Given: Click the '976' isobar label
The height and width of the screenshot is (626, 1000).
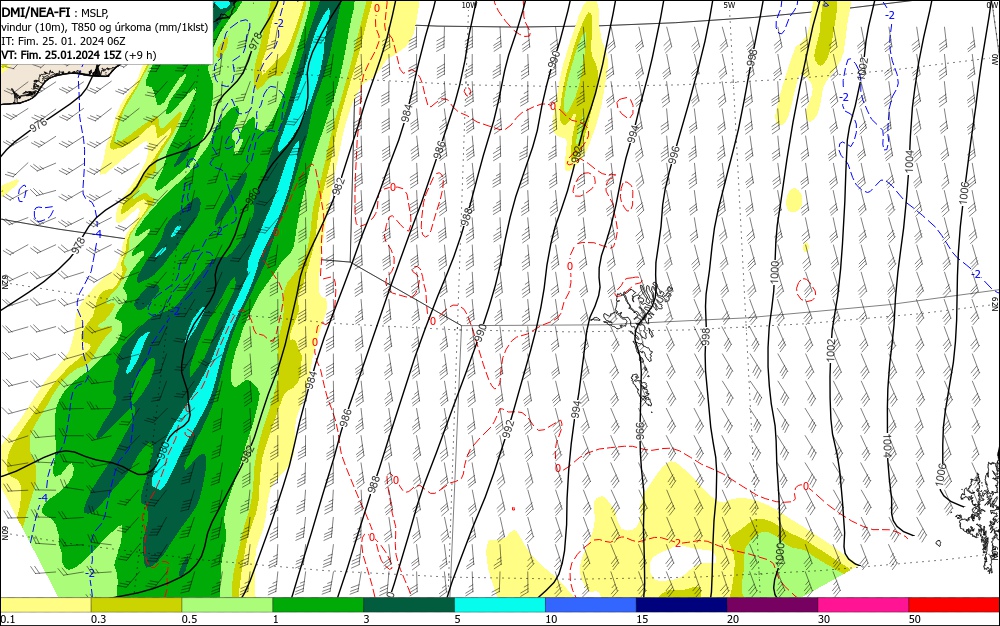Looking at the screenshot, I should 39,123.
